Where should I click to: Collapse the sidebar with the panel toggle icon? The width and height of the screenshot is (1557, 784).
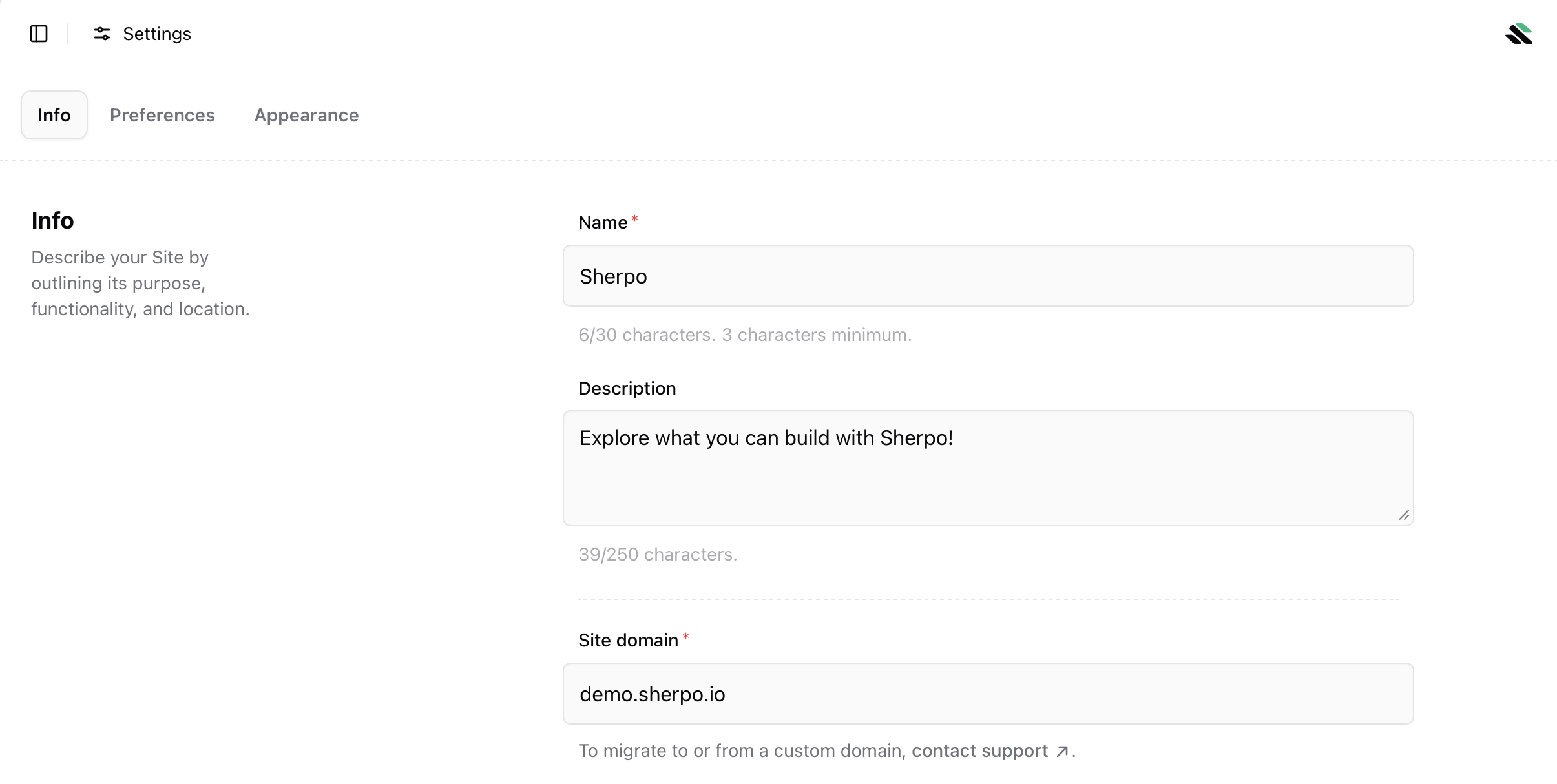point(38,34)
